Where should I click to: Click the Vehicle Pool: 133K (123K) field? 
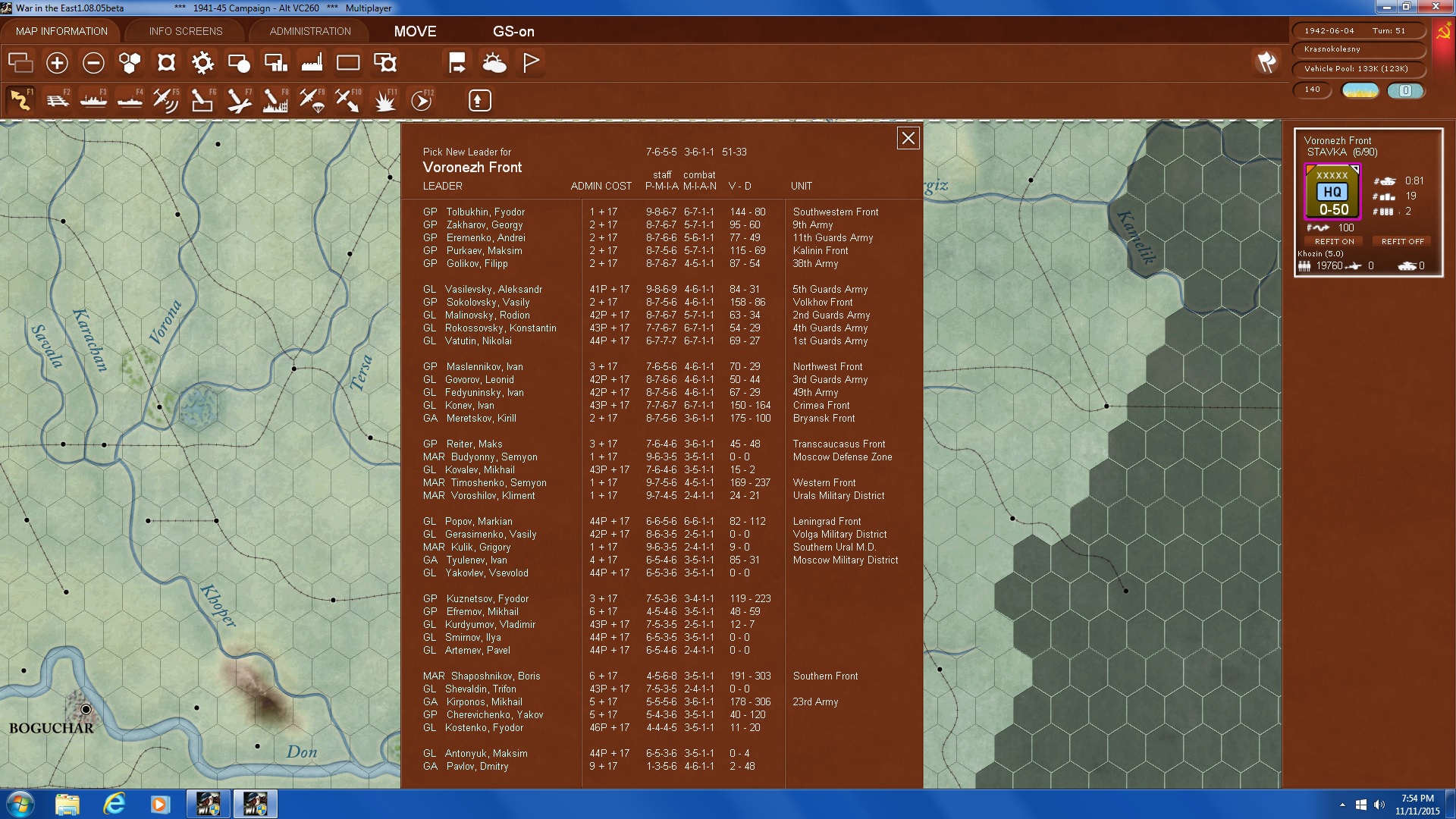coord(1358,69)
